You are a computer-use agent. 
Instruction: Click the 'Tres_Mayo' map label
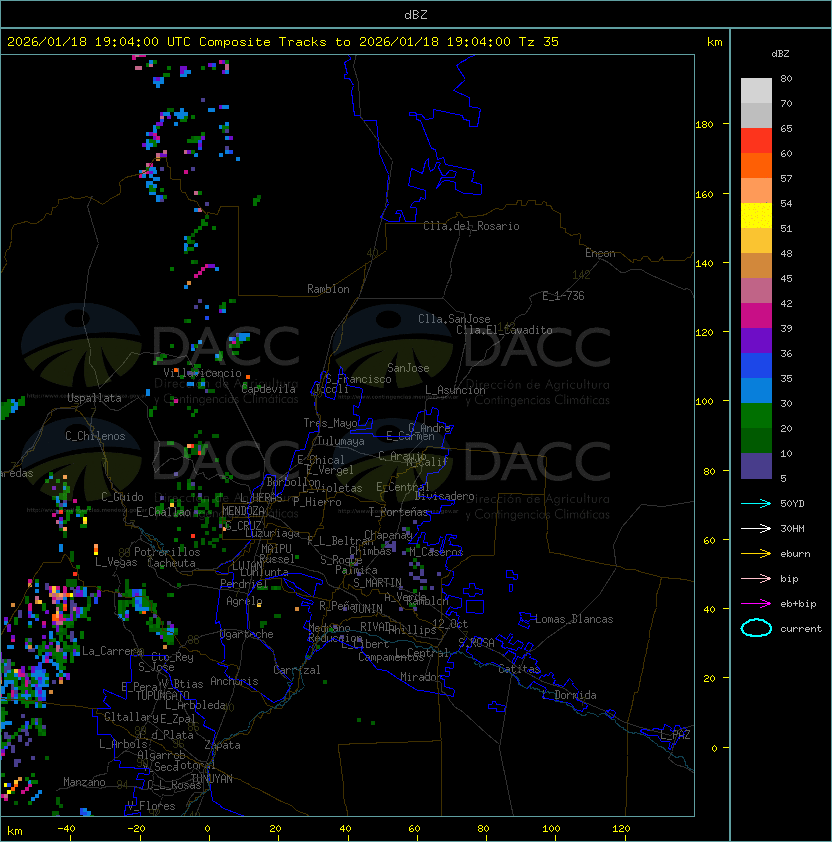pos(330,423)
